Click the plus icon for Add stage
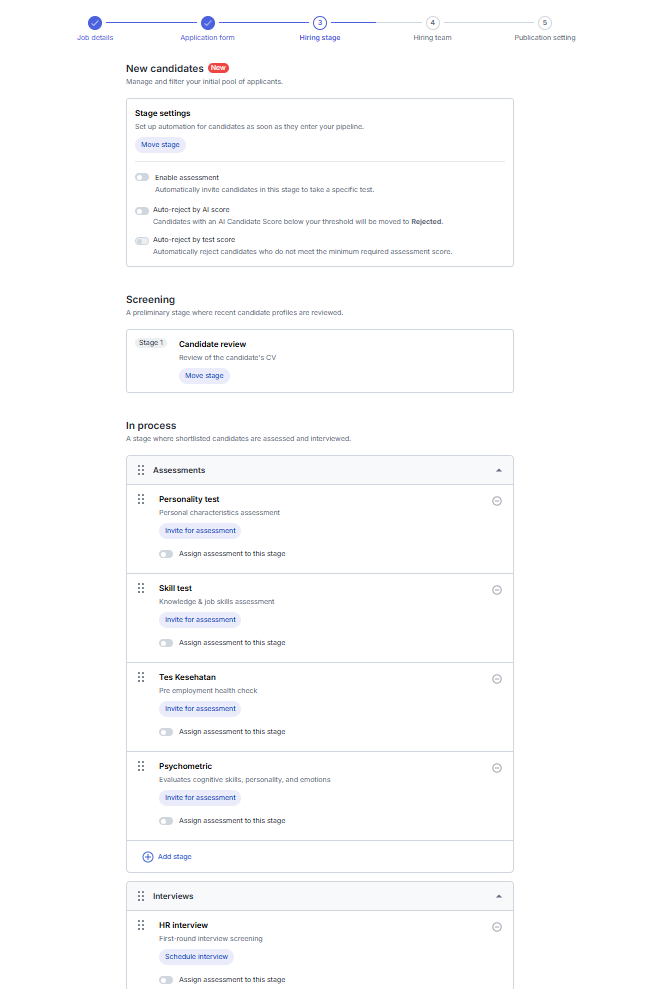Viewport: 649px width, 989px height. point(148,857)
